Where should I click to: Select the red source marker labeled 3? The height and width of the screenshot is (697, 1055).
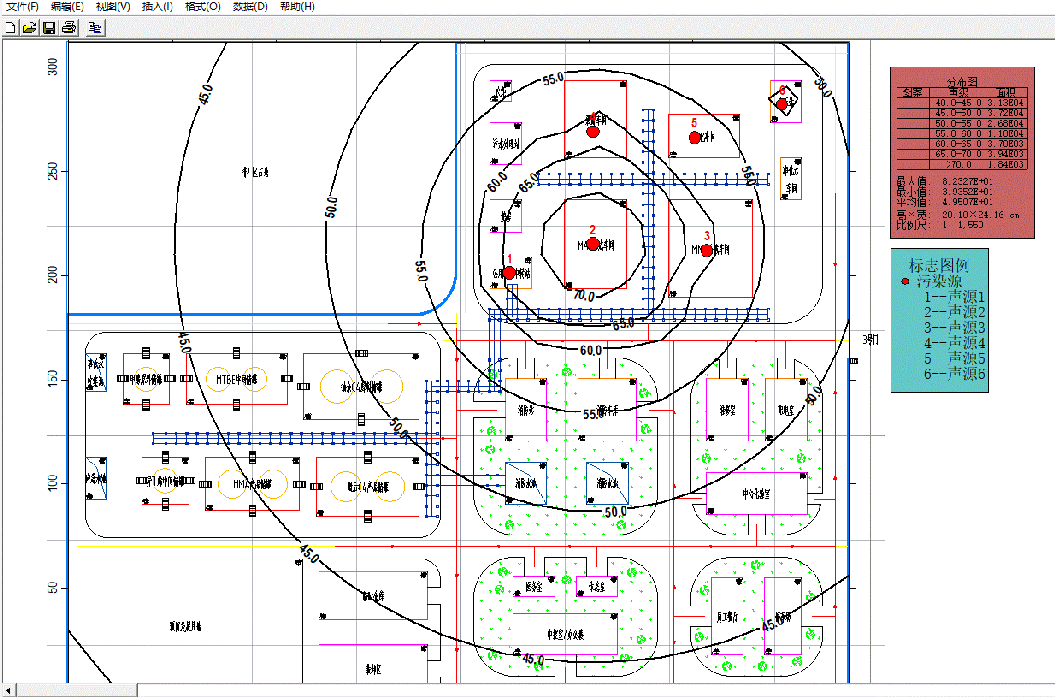pyautogui.click(x=706, y=250)
